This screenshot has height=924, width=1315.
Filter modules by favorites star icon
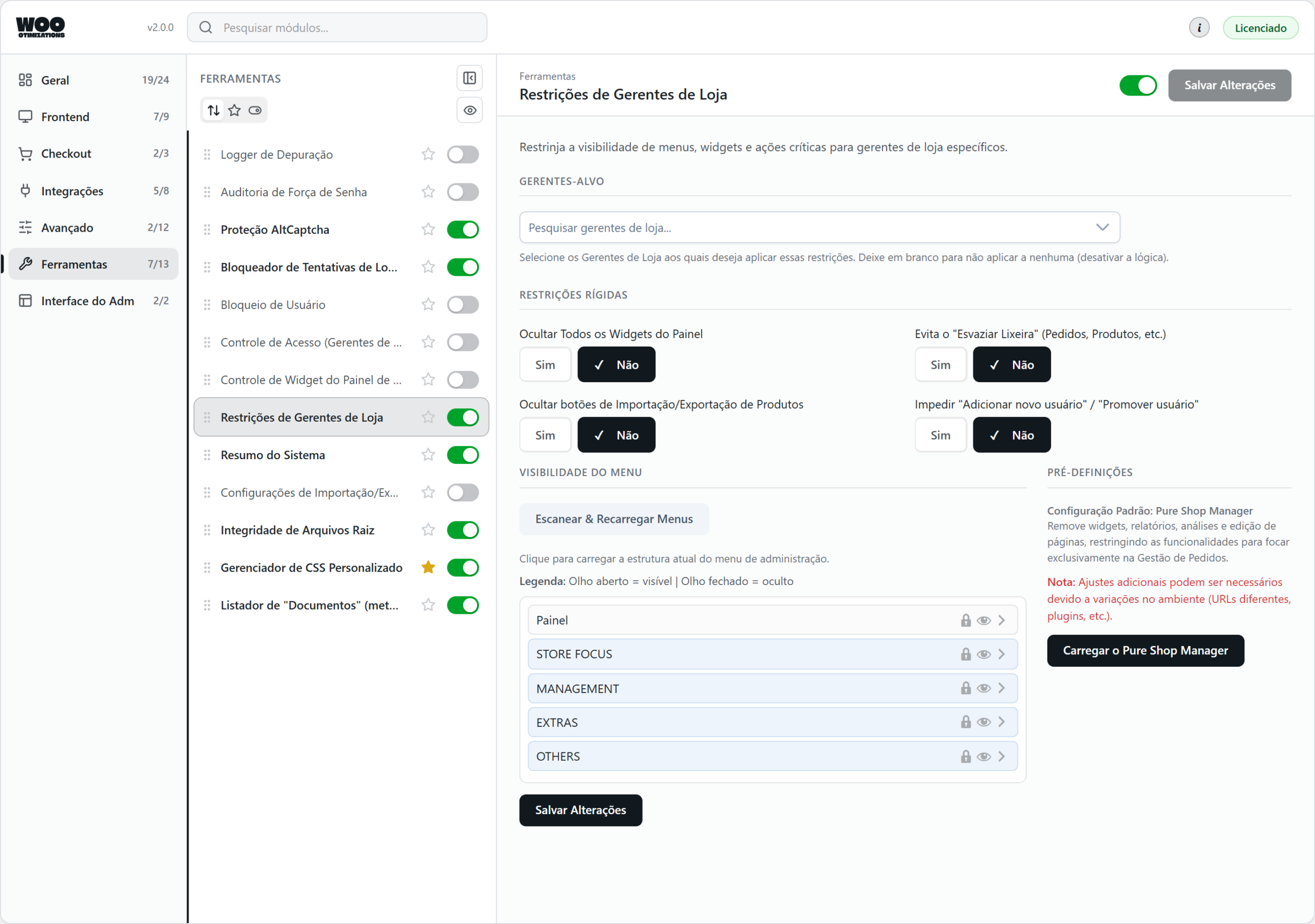click(x=234, y=110)
